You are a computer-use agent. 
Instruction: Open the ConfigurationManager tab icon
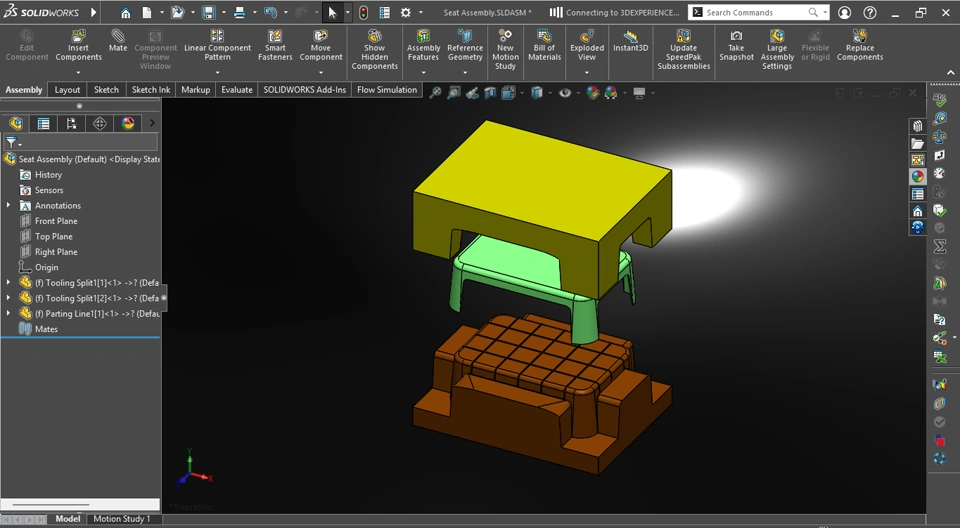pos(71,124)
